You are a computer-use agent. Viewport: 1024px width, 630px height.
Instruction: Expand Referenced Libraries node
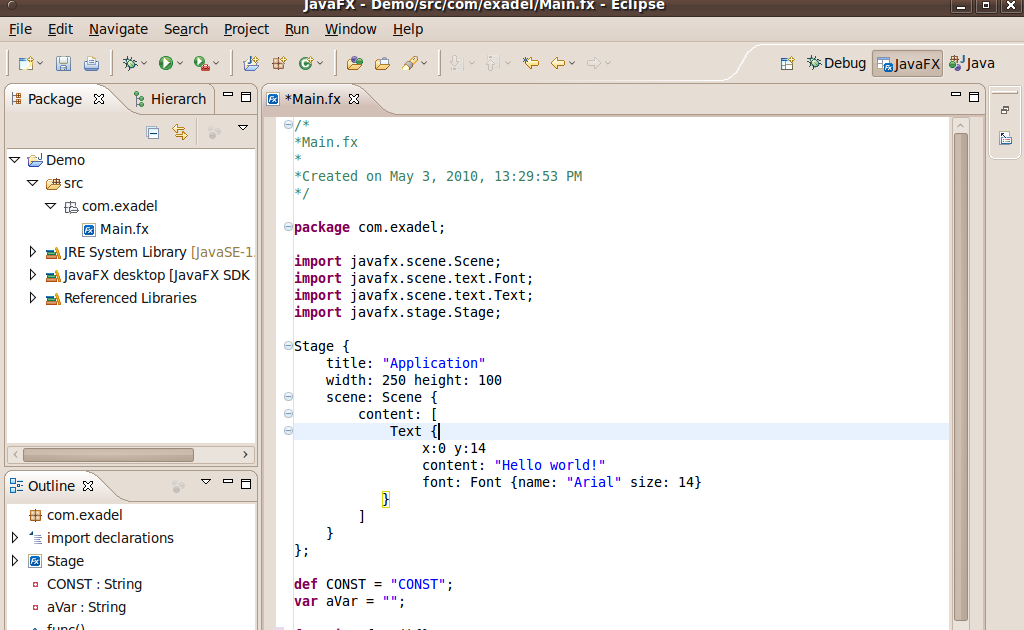click(32, 297)
